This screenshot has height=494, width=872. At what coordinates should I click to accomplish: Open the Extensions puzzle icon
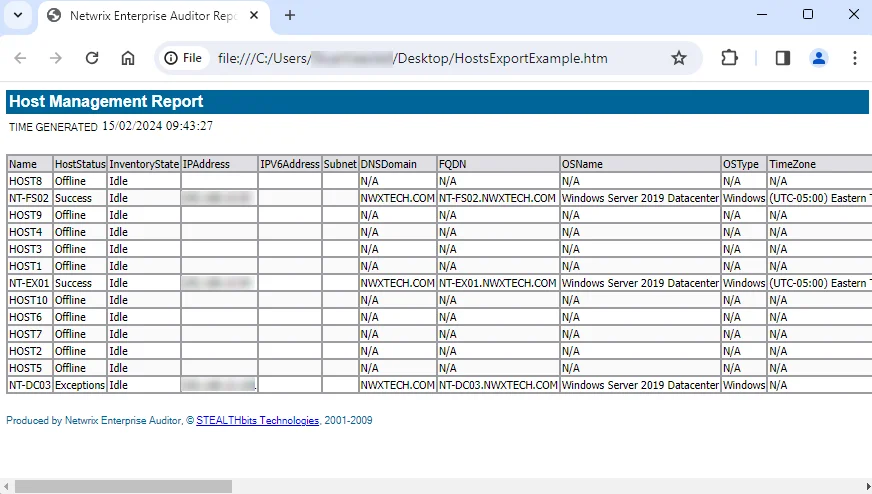pos(729,58)
